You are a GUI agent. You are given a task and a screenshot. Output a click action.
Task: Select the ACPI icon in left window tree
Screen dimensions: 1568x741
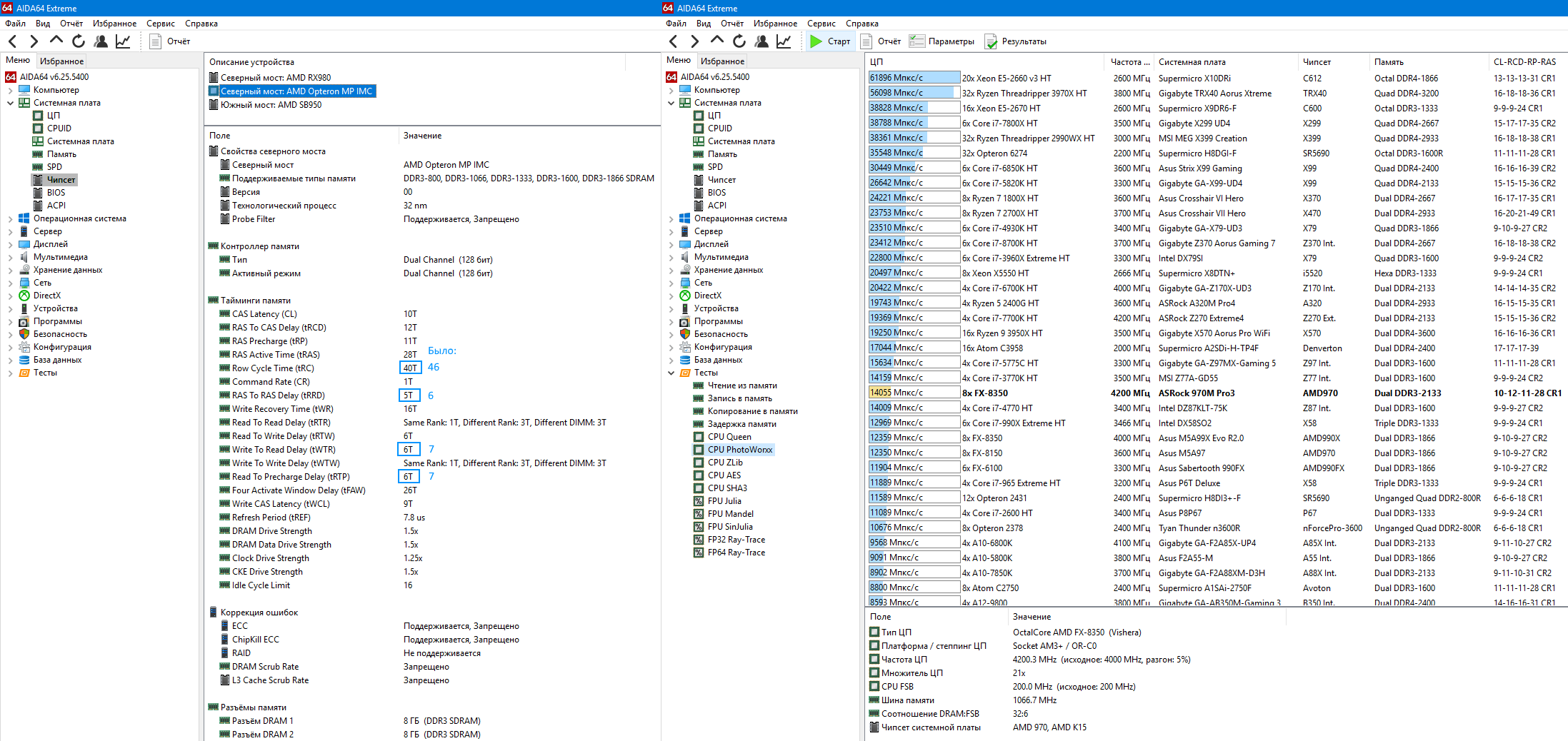pos(38,206)
